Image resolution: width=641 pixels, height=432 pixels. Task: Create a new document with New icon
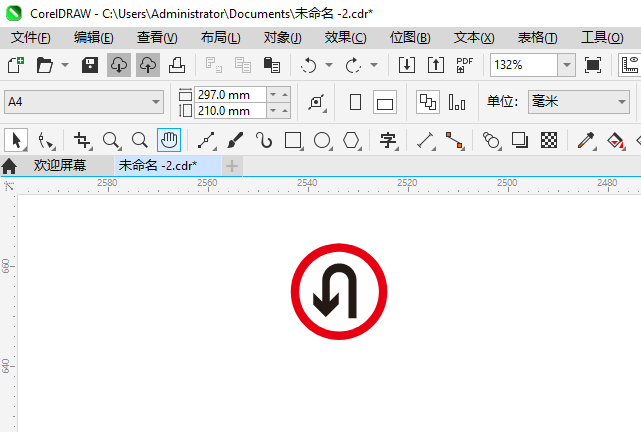pyautogui.click(x=16, y=65)
